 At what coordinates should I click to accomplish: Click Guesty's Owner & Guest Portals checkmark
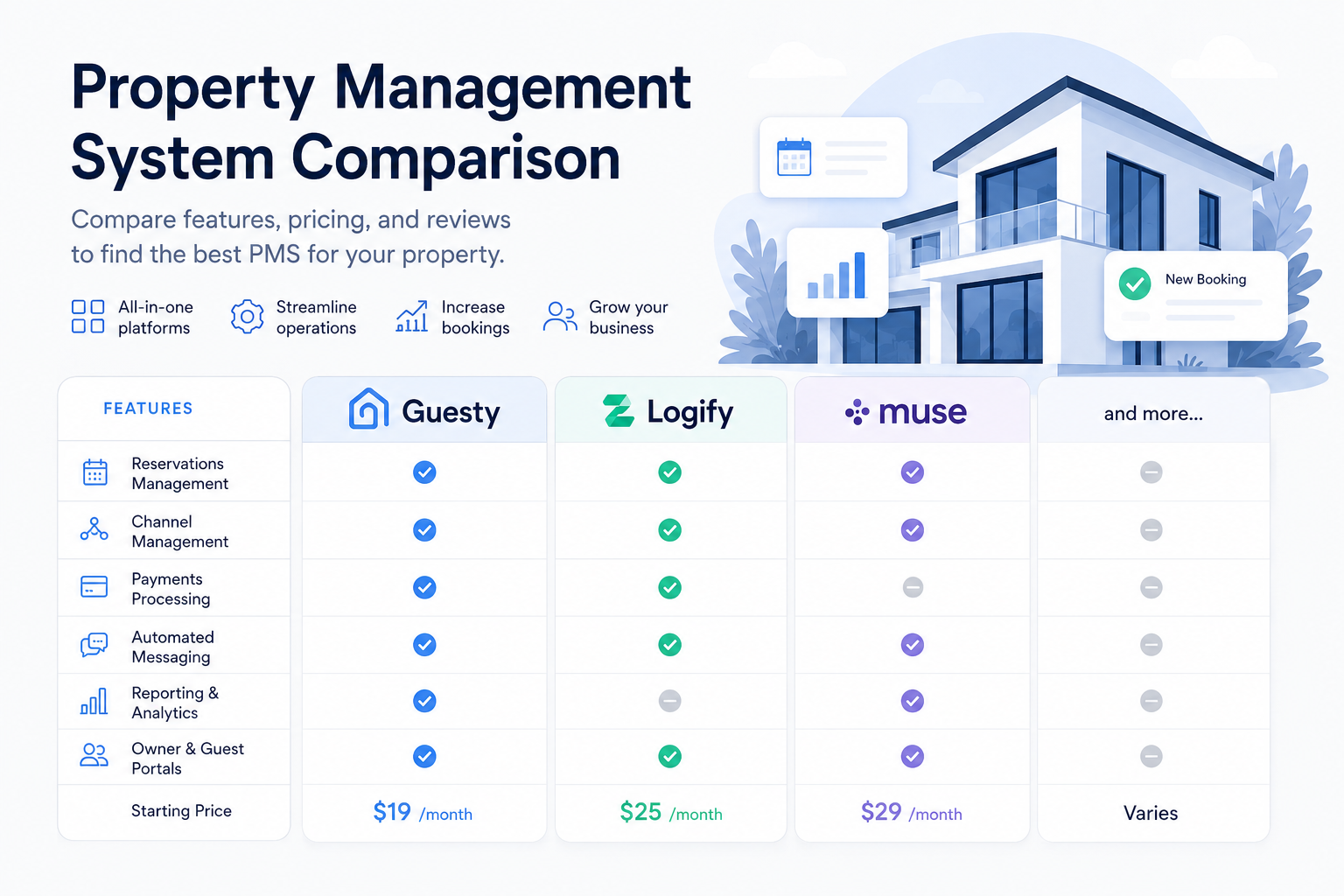[x=424, y=757]
